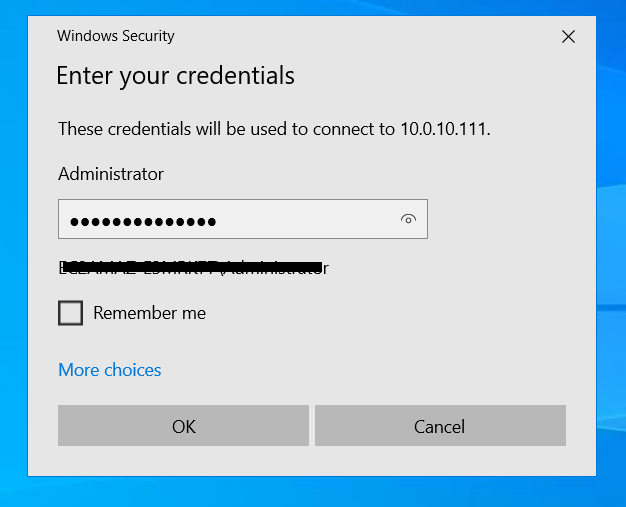Screen dimensions: 626x507
Task: Cancel the credential prompt
Action: click(x=440, y=426)
